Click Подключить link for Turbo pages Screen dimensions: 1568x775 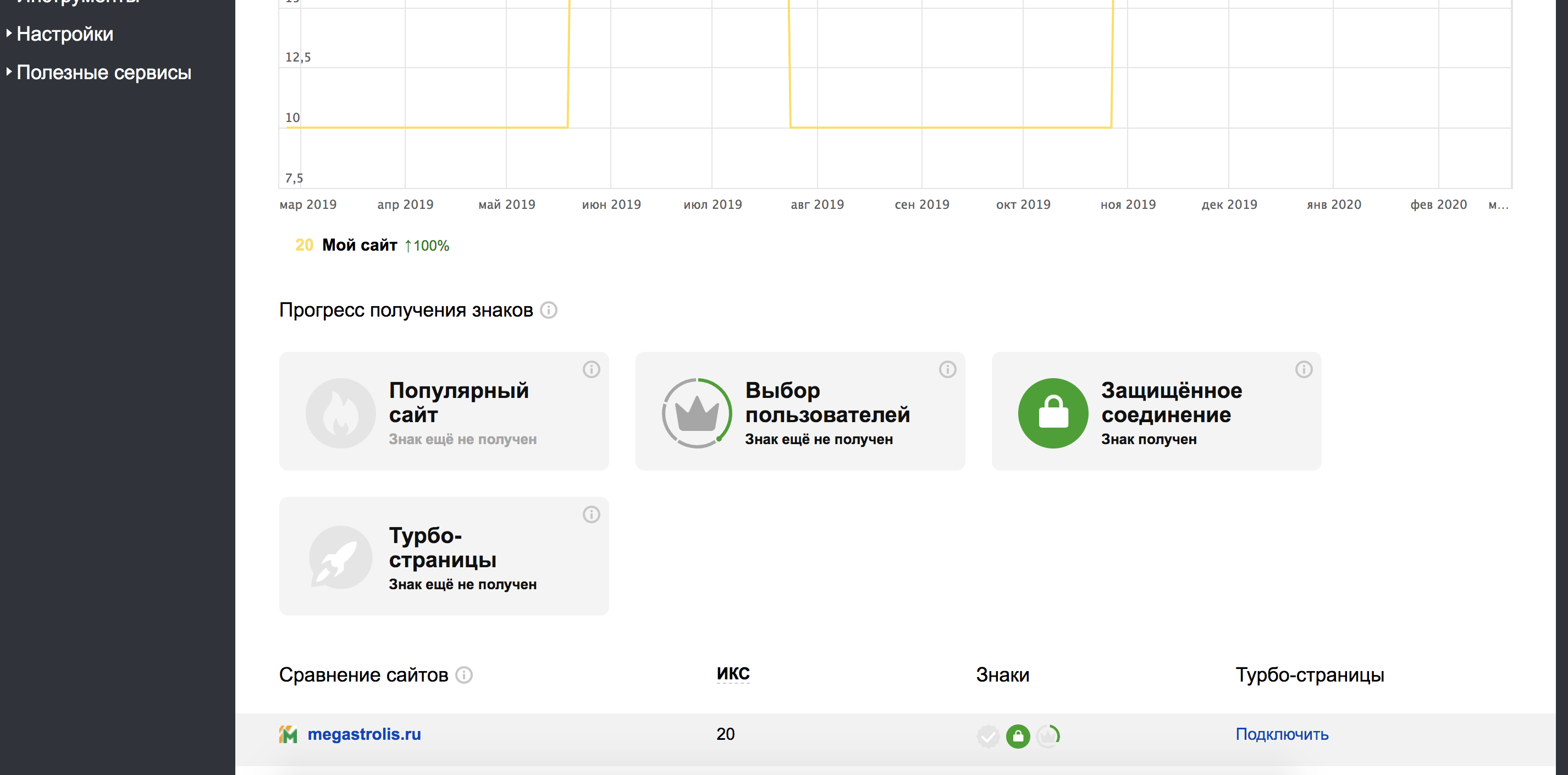pyautogui.click(x=1282, y=734)
